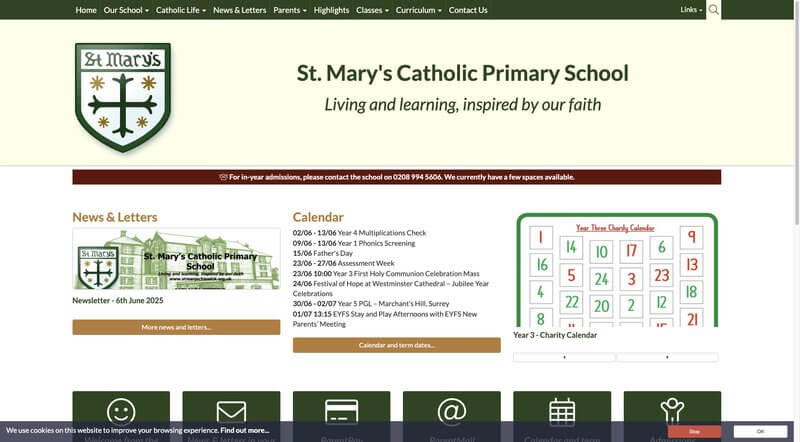Select Year 5 PGL Marchant's Hill entry
The image size is (800, 442).
tap(371, 304)
